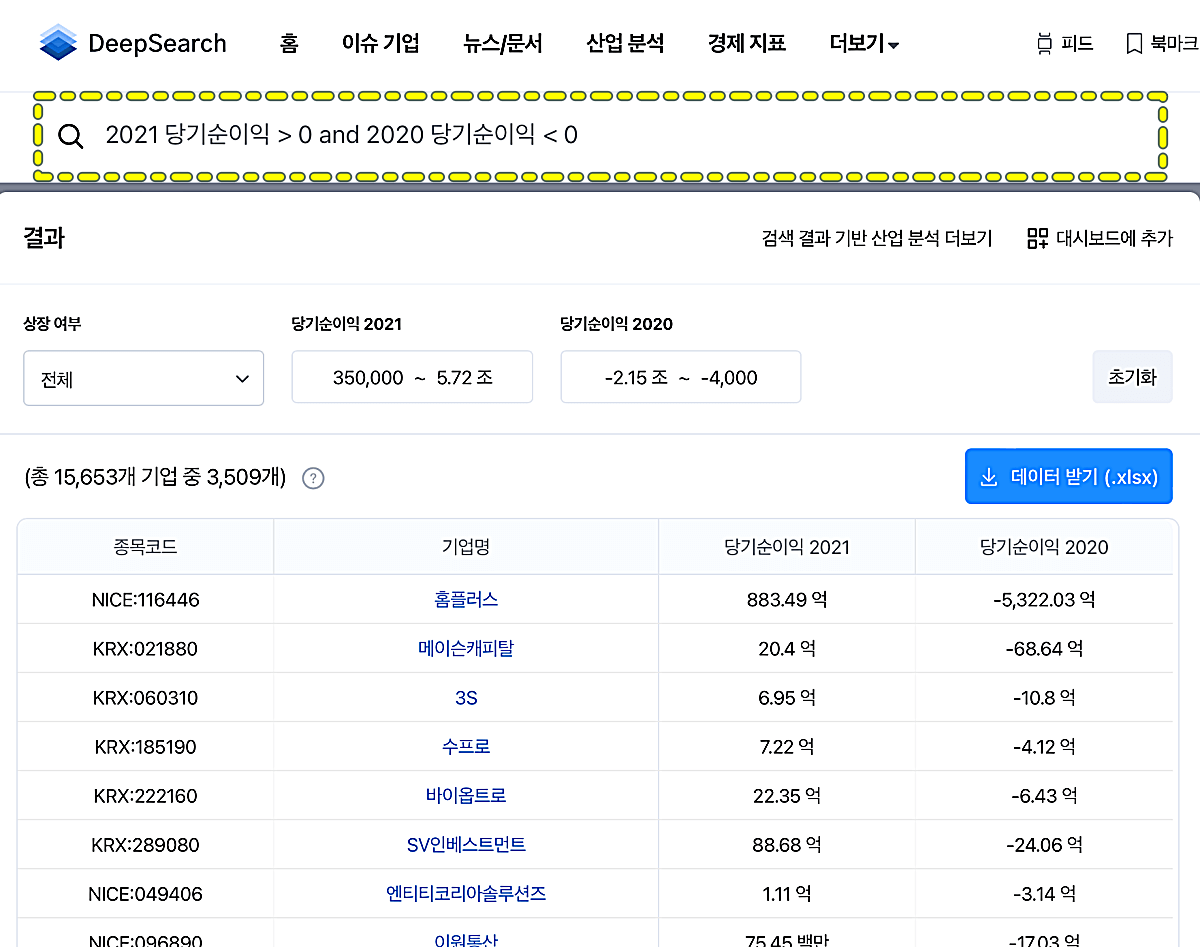Open the 뉴스/문서 menu
The height and width of the screenshot is (947, 1200).
pyautogui.click(x=503, y=43)
